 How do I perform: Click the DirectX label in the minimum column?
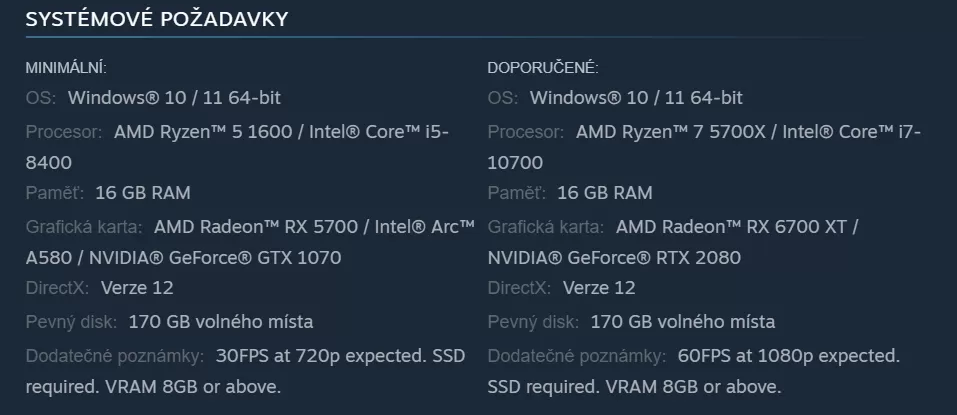pos(58,288)
